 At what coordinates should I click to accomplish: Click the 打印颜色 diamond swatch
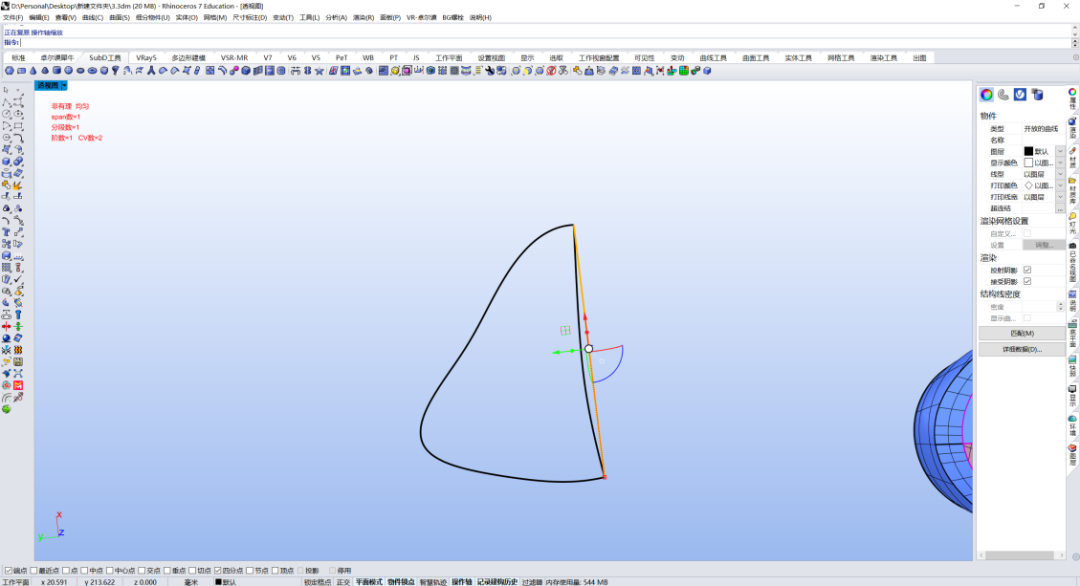pos(1028,186)
